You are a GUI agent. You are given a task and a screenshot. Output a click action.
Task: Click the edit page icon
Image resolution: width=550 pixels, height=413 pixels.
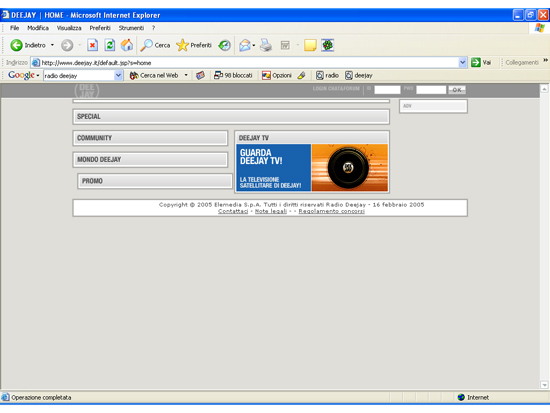[x=285, y=45]
